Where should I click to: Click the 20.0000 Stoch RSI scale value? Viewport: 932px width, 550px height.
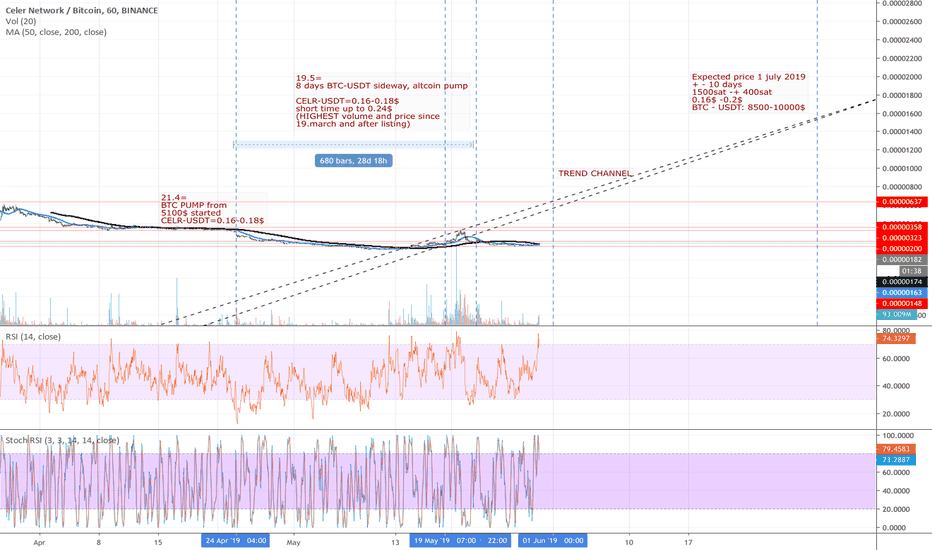tap(896, 510)
